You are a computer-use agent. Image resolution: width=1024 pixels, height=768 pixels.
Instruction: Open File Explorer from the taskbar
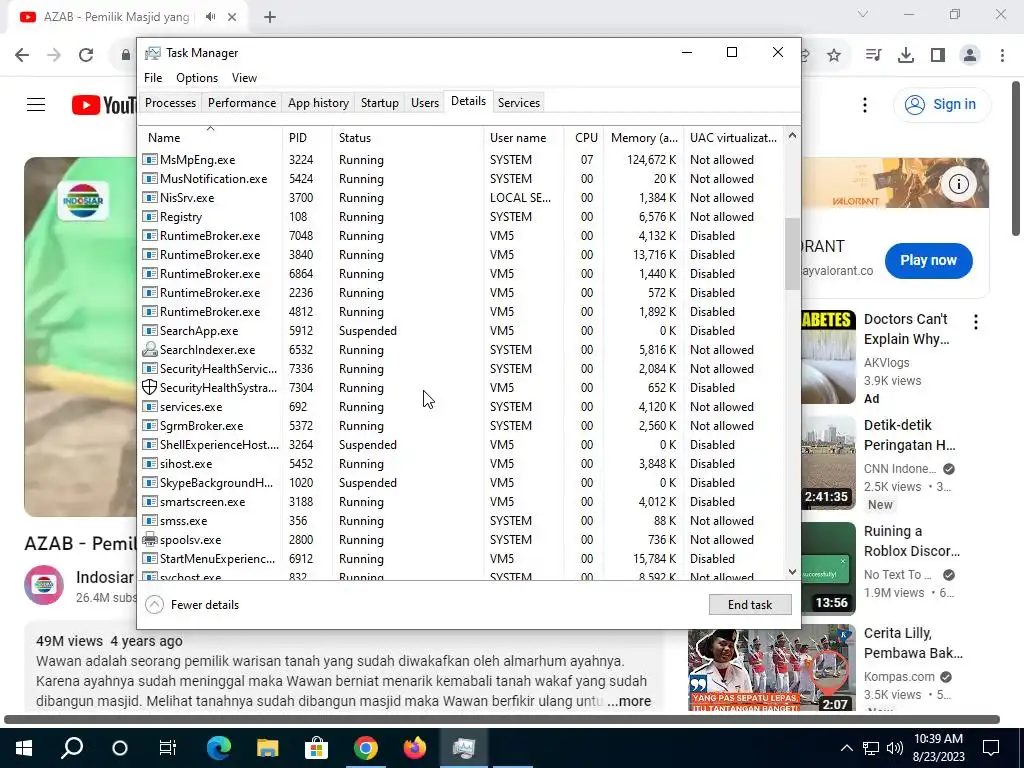coord(267,748)
